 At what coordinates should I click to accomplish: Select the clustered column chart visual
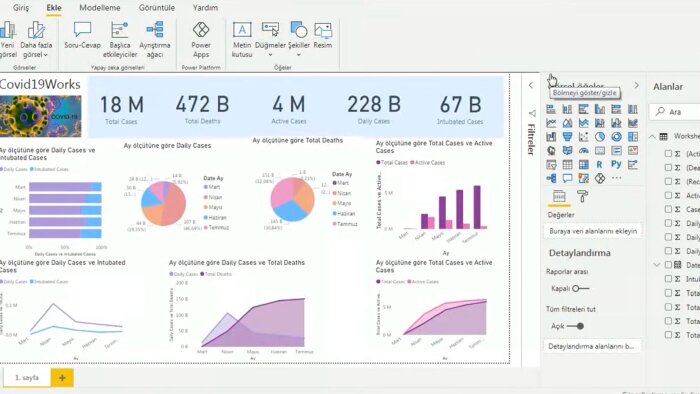(600, 109)
